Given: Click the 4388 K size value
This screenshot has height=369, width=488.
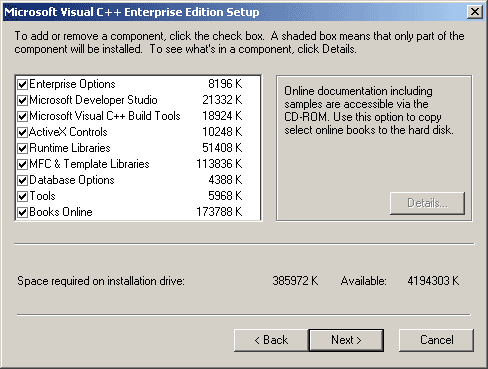Looking at the screenshot, I should [x=225, y=180].
